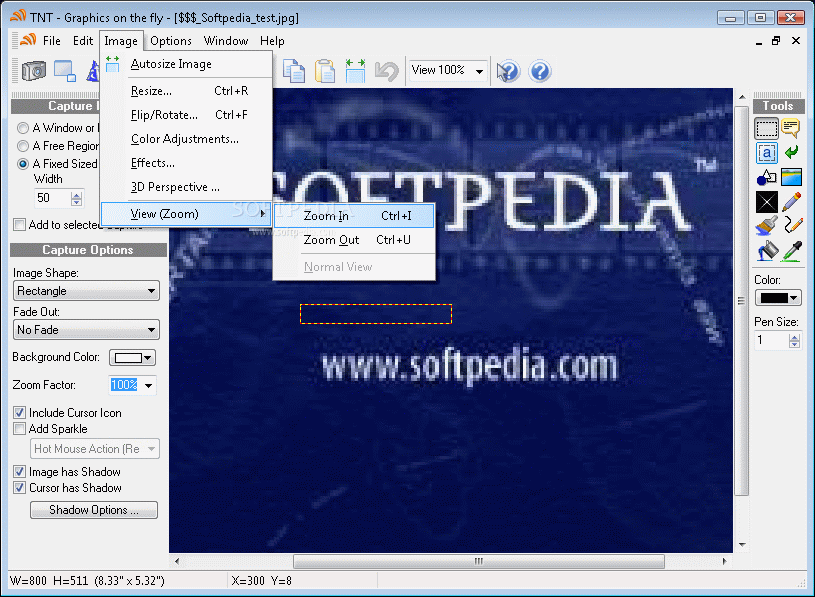
Task: Select 'A Free Region' capture radio button
Action: 23,146
